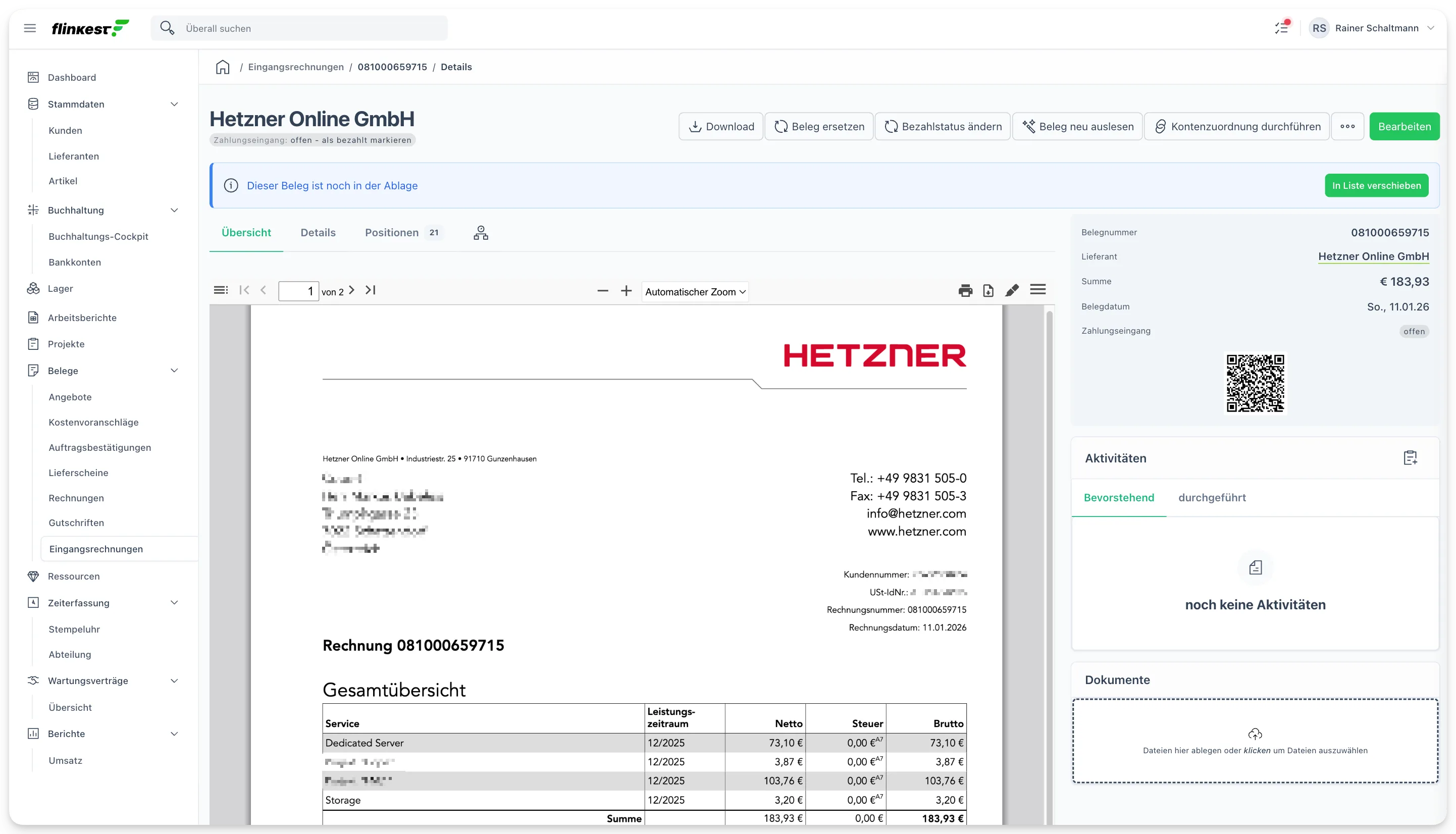Switch to the Übersicht tab
The width and height of the screenshot is (1456, 834).
[246, 233]
